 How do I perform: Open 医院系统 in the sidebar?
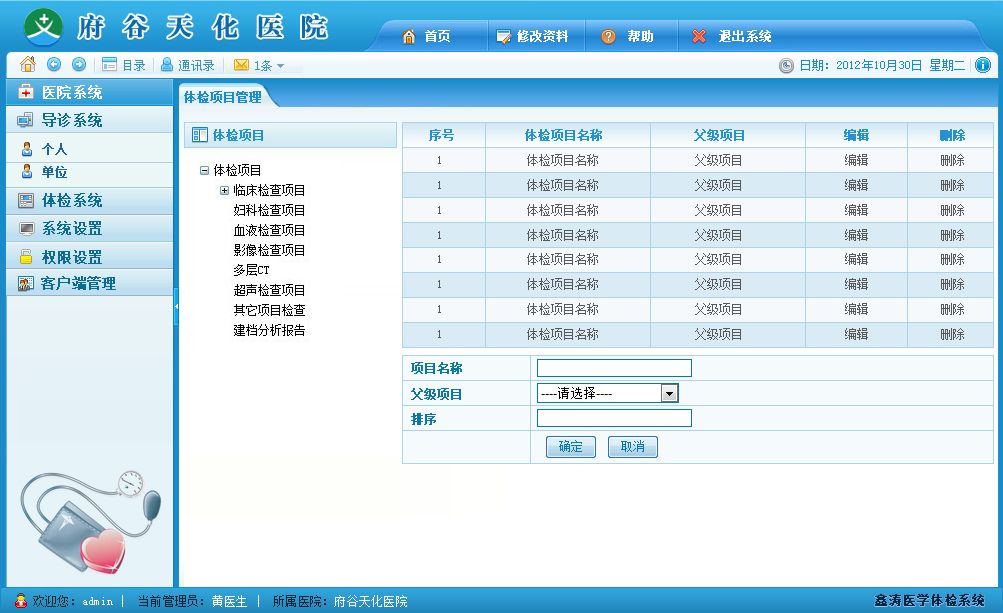pyautogui.click(x=90, y=92)
